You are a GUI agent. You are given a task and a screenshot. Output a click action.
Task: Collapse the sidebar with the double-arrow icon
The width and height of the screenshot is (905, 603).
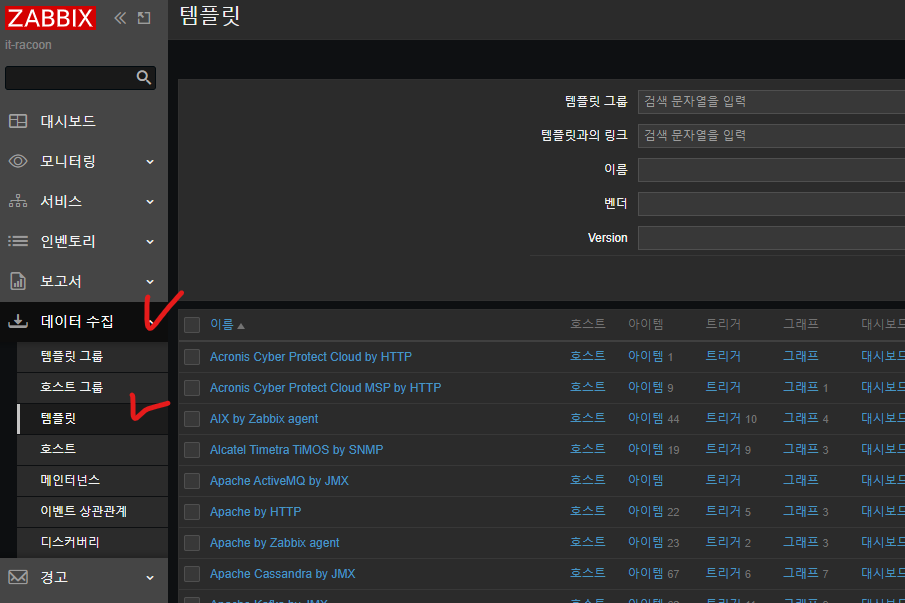(119, 18)
